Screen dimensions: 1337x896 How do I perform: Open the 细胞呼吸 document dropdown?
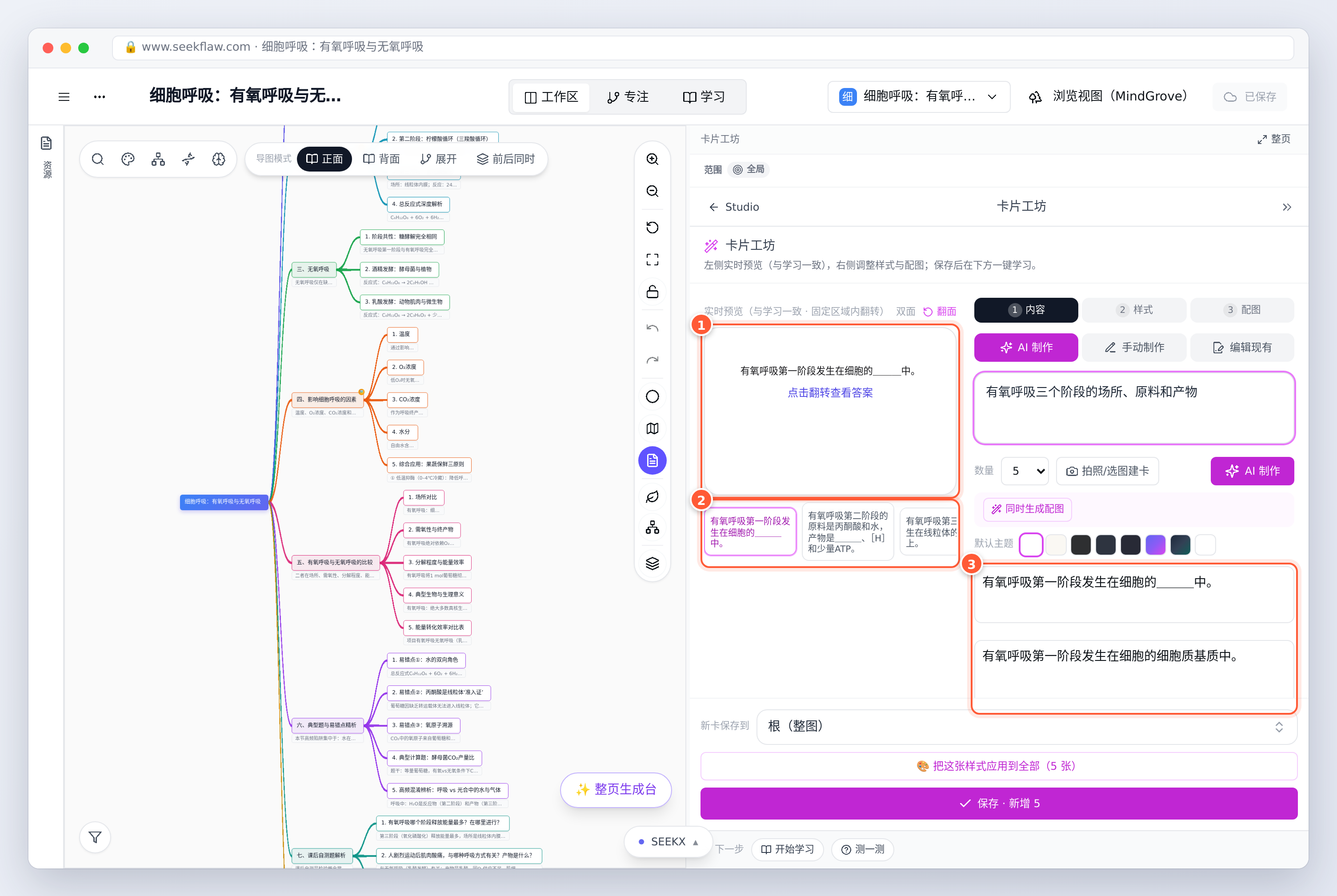[x=919, y=96]
